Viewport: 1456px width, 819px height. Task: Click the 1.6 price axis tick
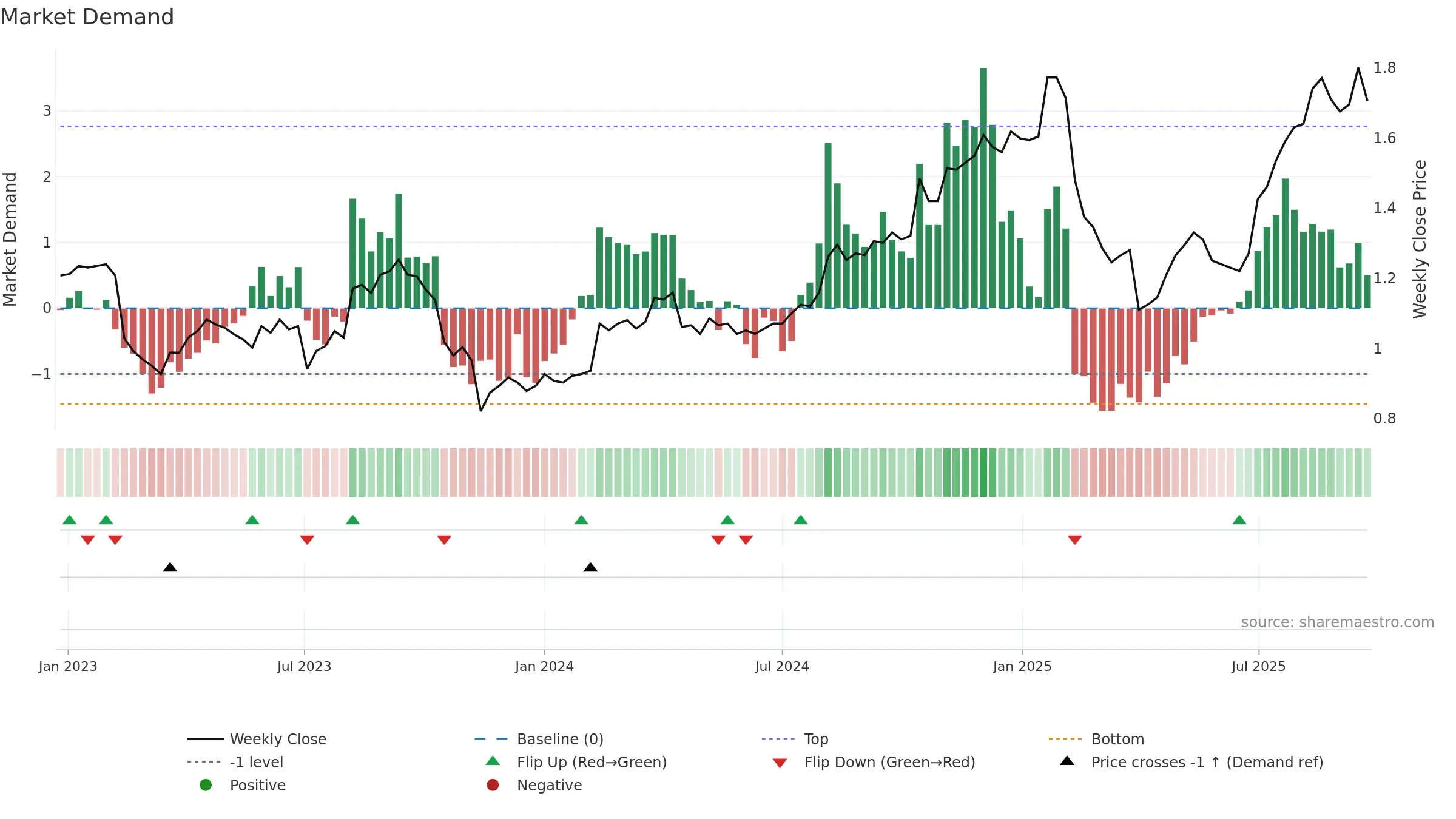(x=1384, y=138)
